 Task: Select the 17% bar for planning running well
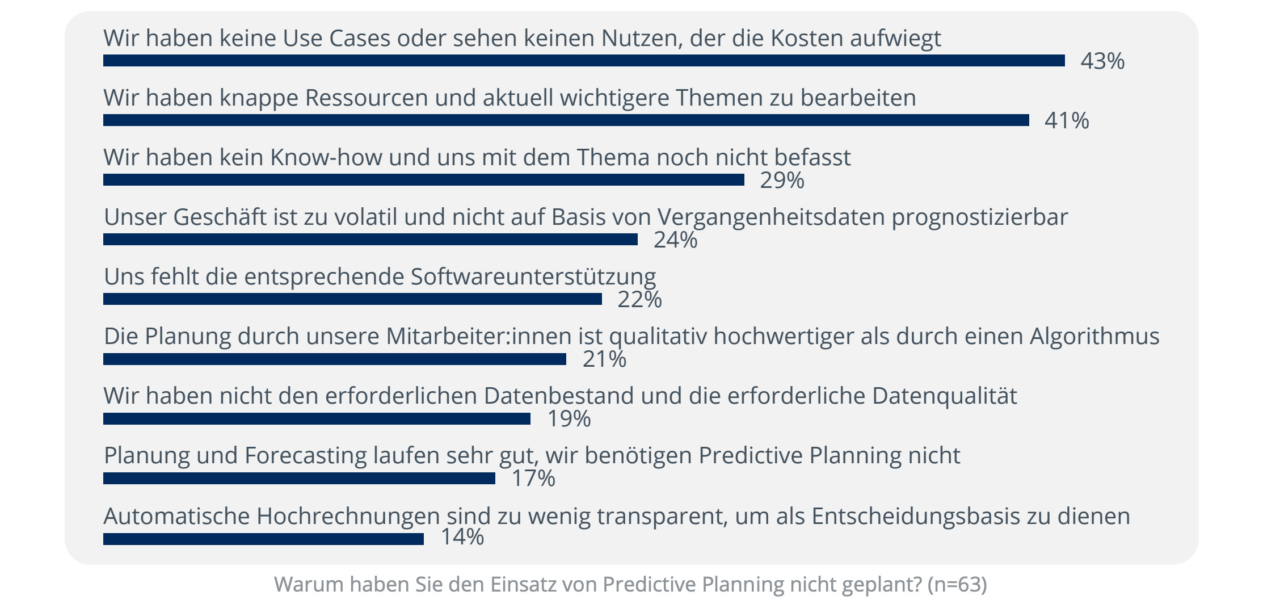(299, 478)
